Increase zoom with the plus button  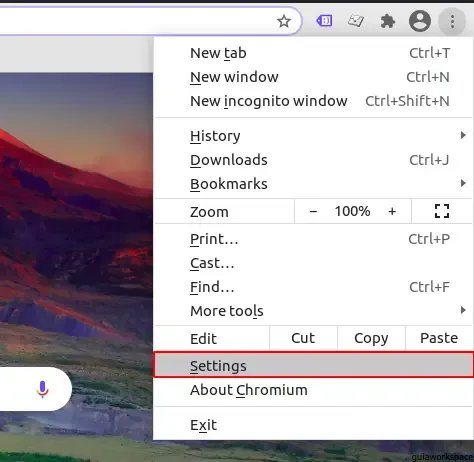click(392, 211)
